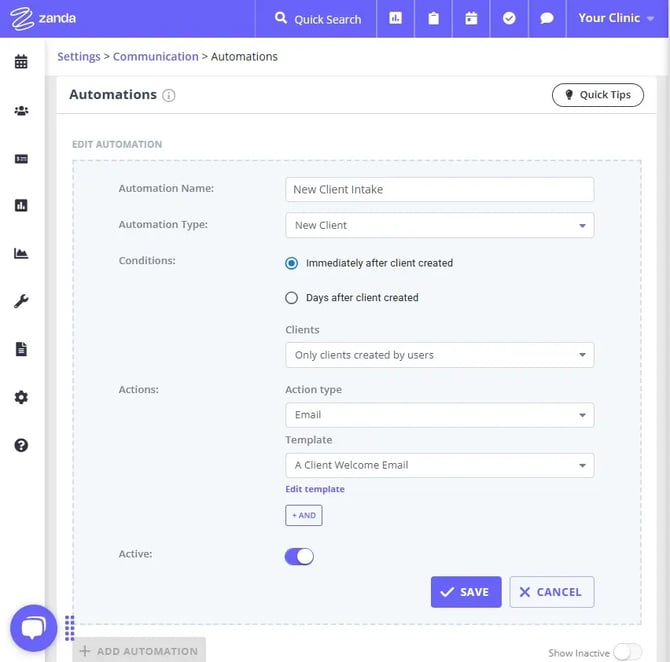The width and height of the screenshot is (670, 662).
Task: Toggle the Active switch off
Action: tap(299, 556)
